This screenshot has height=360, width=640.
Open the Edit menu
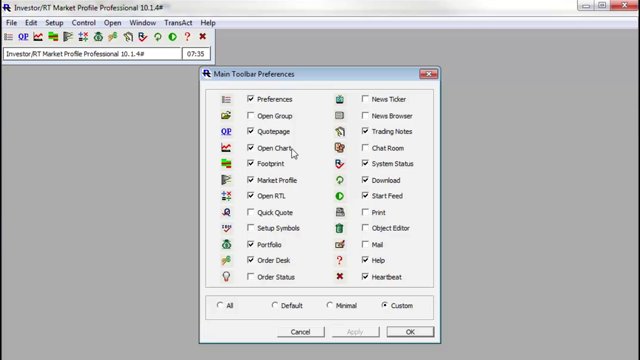click(x=31, y=23)
